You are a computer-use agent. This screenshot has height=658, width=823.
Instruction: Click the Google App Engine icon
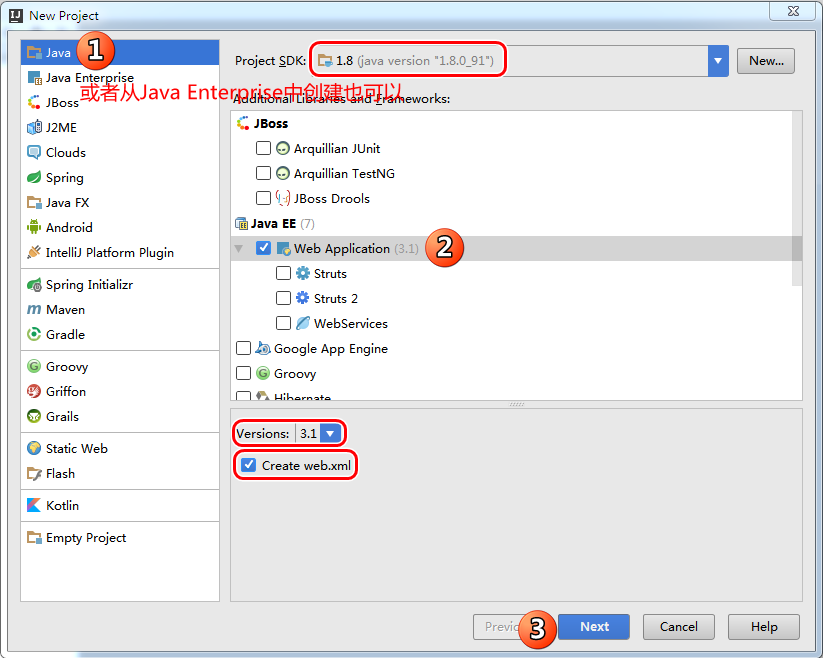tap(263, 348)
